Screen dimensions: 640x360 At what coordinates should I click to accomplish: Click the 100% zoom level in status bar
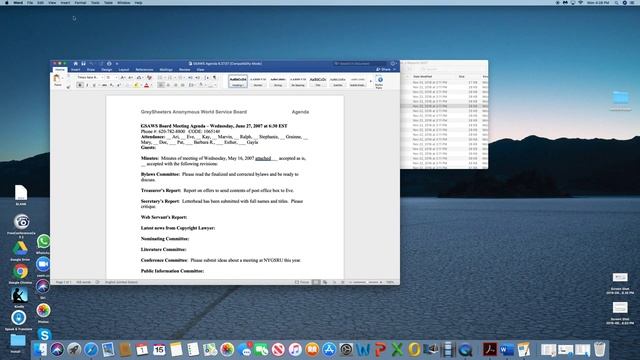(x=390, y=282)
